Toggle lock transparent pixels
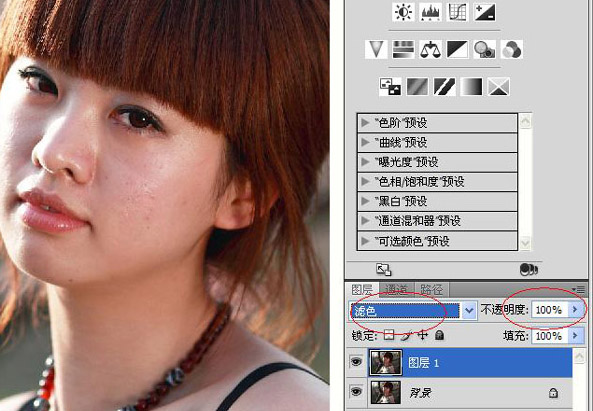593x411 pixels. click(389, 335)
